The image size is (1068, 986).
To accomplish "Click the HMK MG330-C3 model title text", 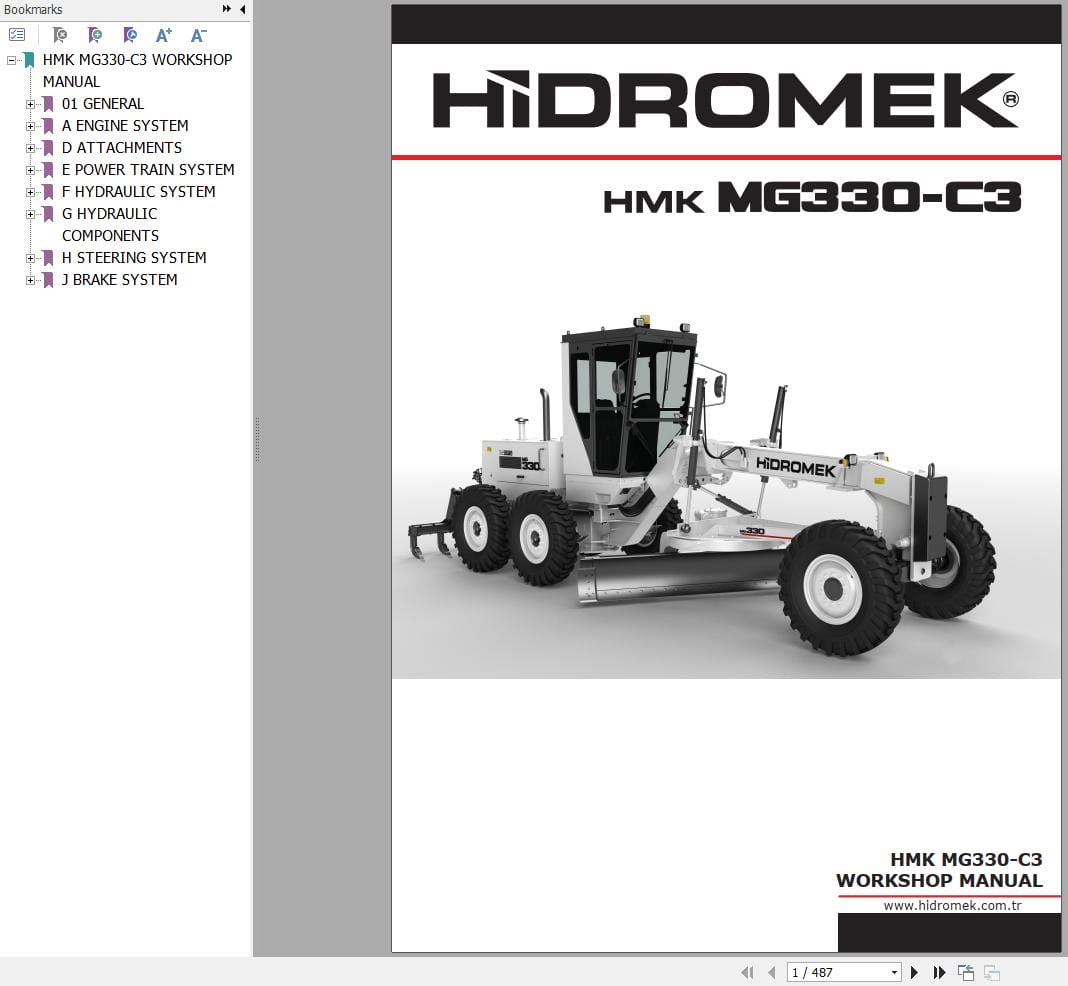I will point(812,197).
